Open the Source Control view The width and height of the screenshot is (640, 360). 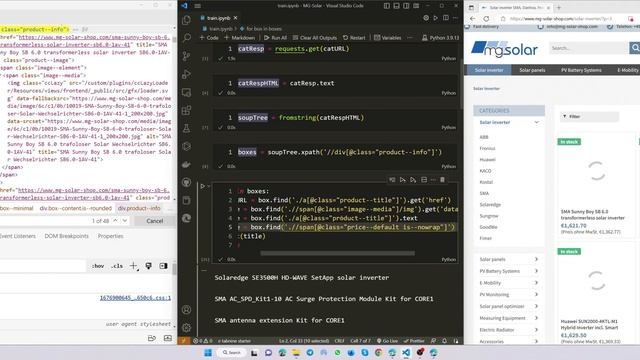[187, 56]
